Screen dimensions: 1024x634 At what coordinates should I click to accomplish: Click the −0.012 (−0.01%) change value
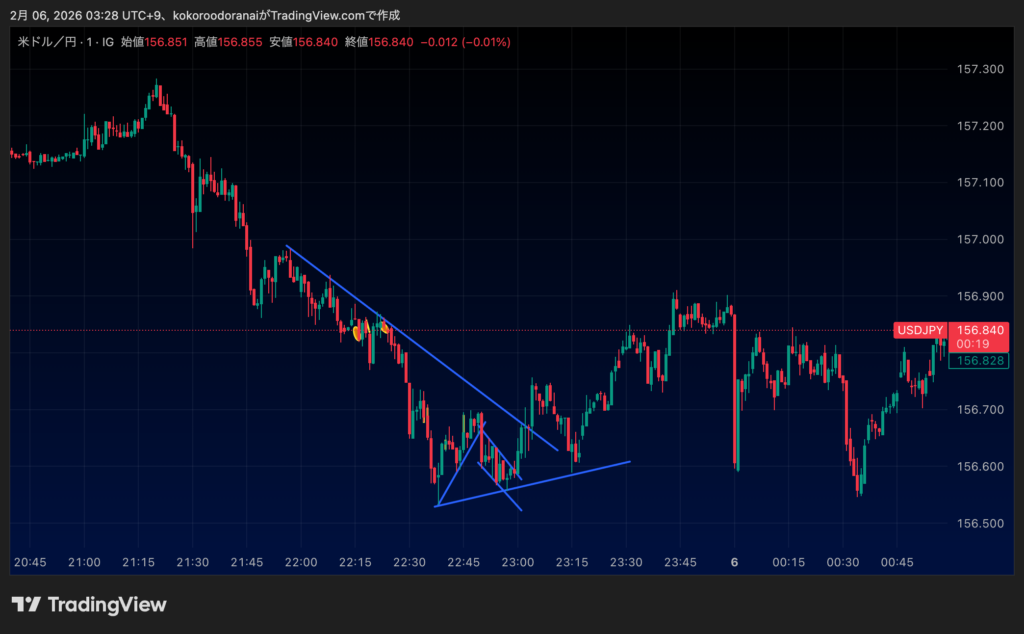466,42
